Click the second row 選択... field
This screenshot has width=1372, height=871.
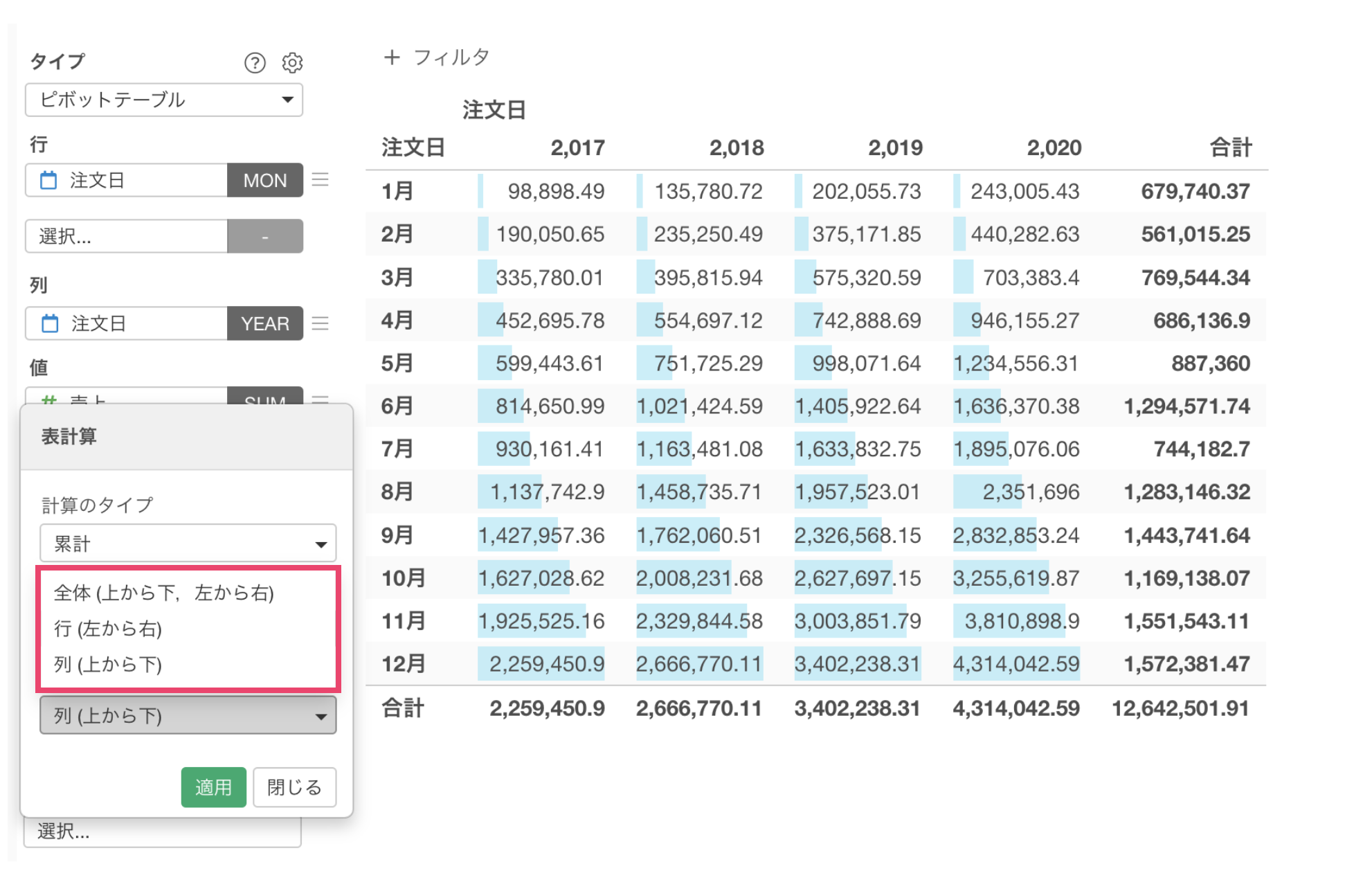(x=126, y=237)
